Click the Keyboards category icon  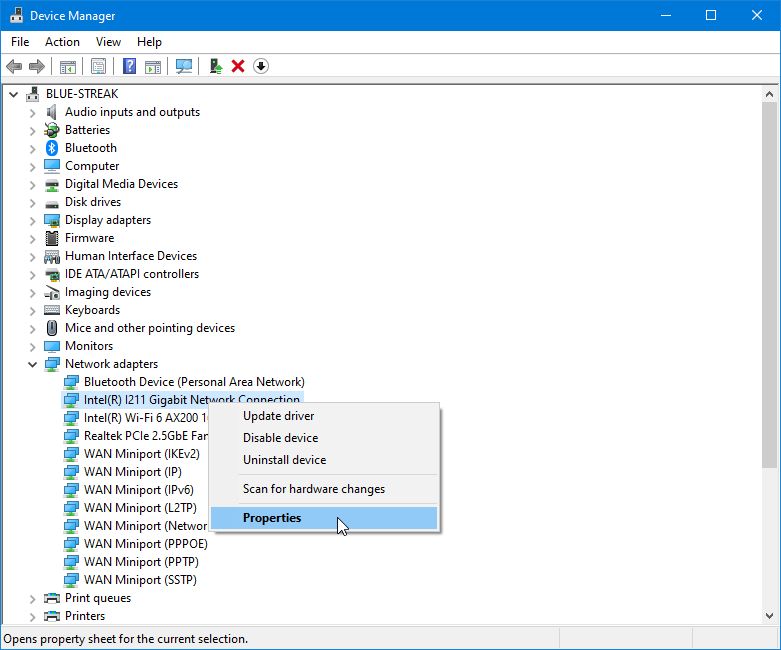point(52,310)
